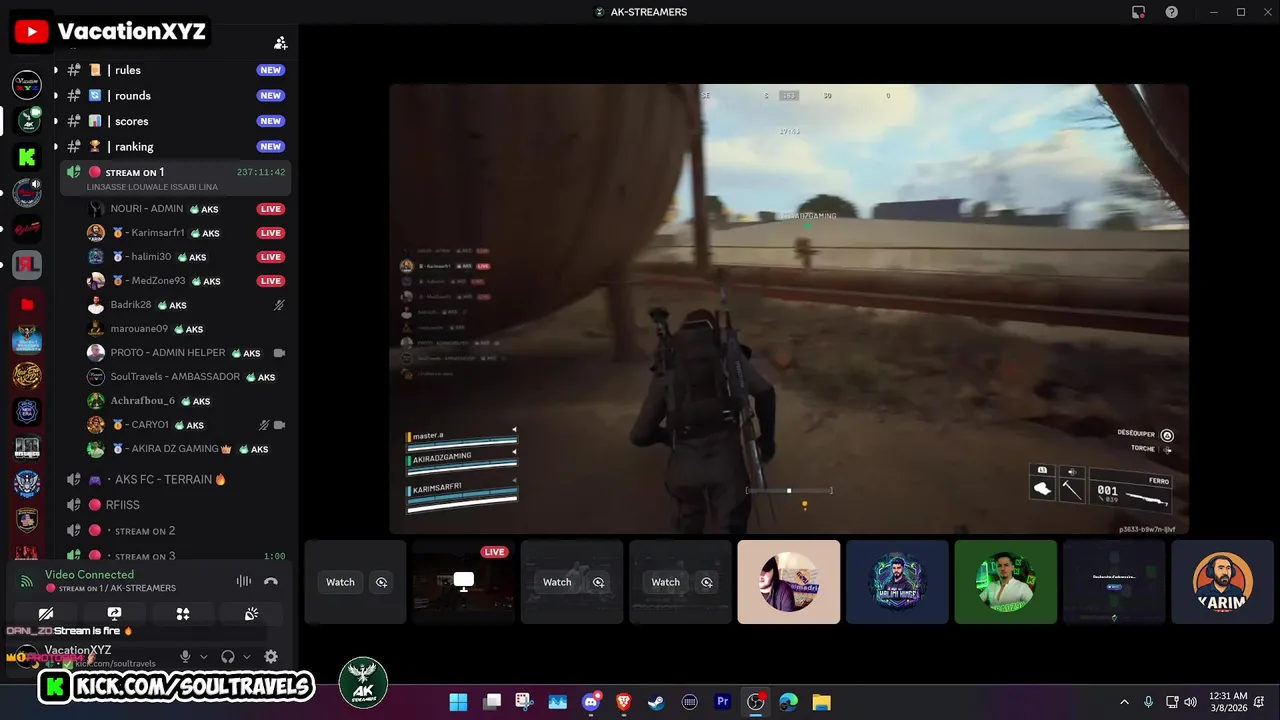Expand the rules channel thread arrow
This screenshot has height=720, width=1280.
[55, 70]
